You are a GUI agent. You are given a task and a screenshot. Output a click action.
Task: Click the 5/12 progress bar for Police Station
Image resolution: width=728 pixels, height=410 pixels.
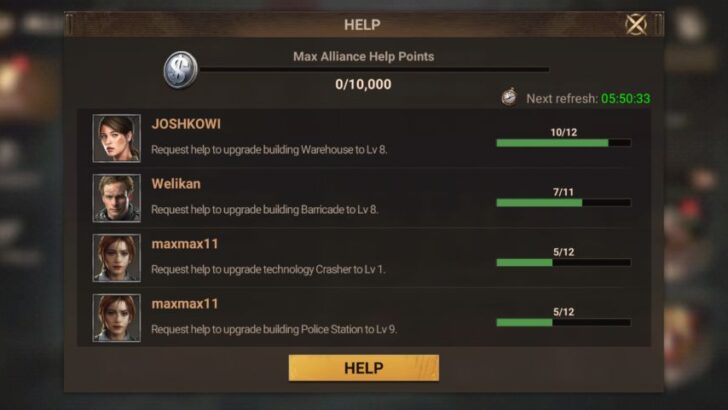[x=564, y=323]
